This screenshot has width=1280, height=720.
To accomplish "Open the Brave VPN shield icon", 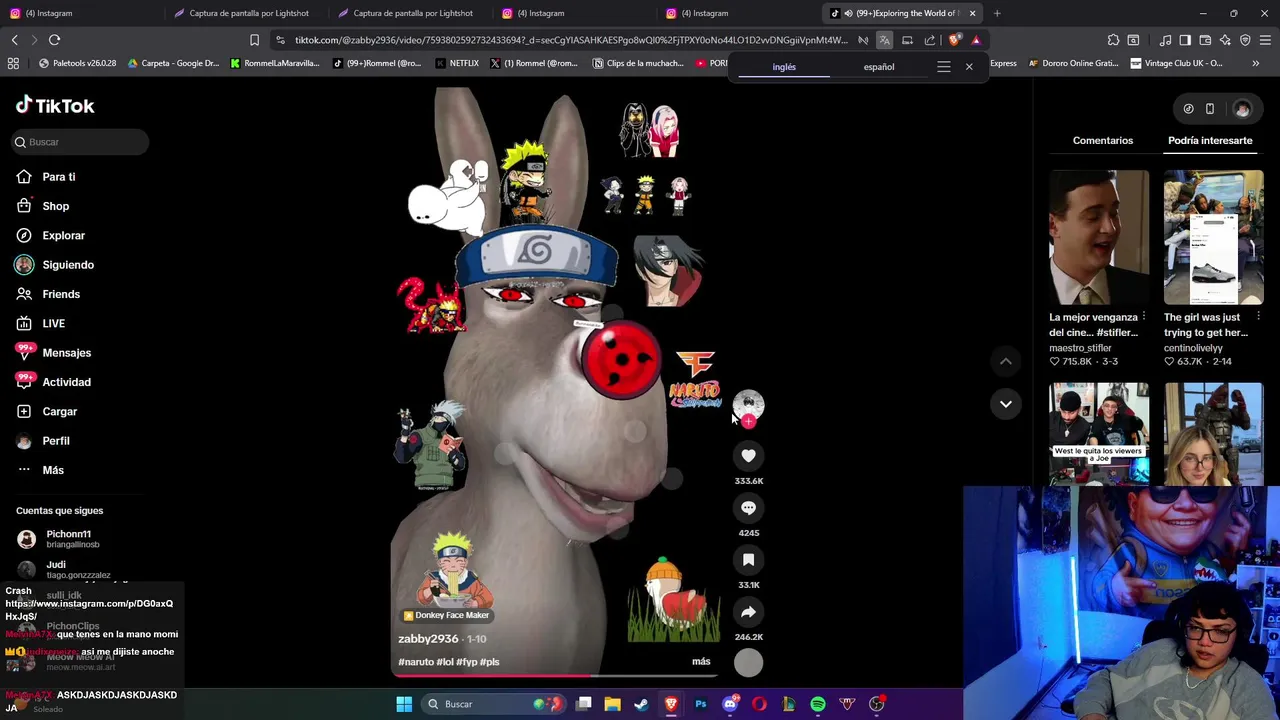I will (x=1245, y=40).
